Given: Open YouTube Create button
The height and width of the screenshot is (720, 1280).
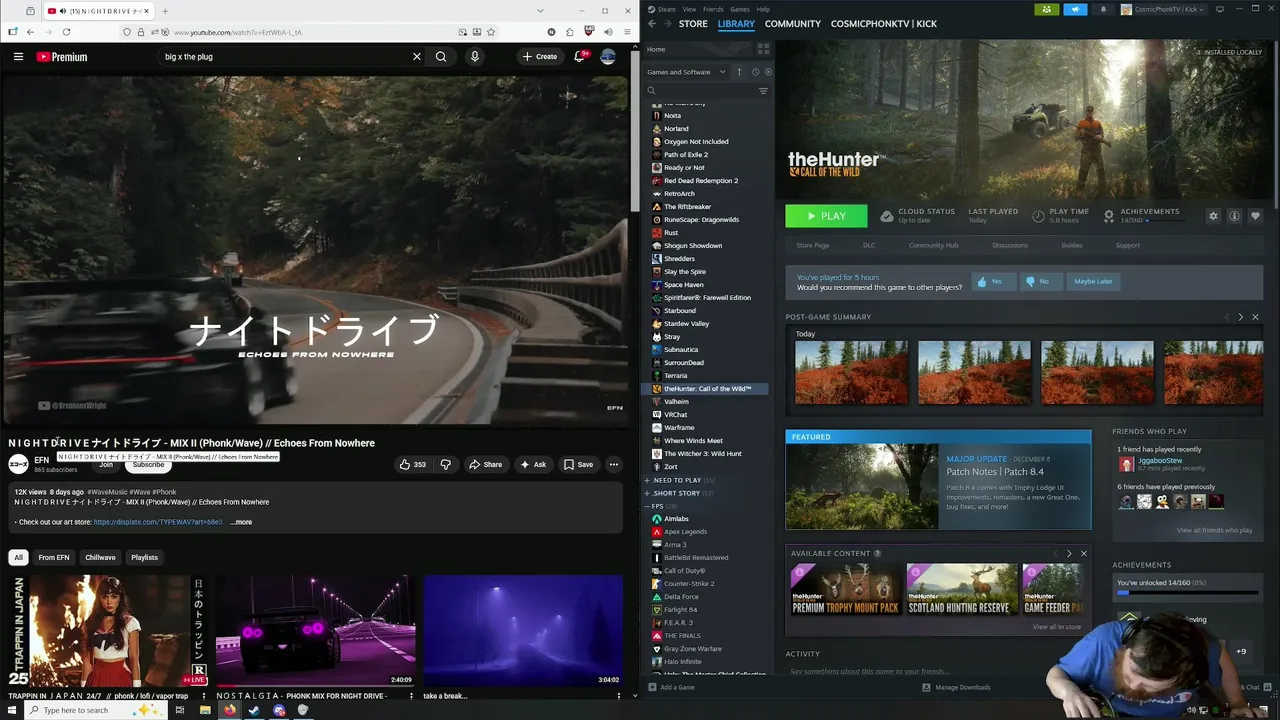Looking at the screenshot, I should [540, 57].
